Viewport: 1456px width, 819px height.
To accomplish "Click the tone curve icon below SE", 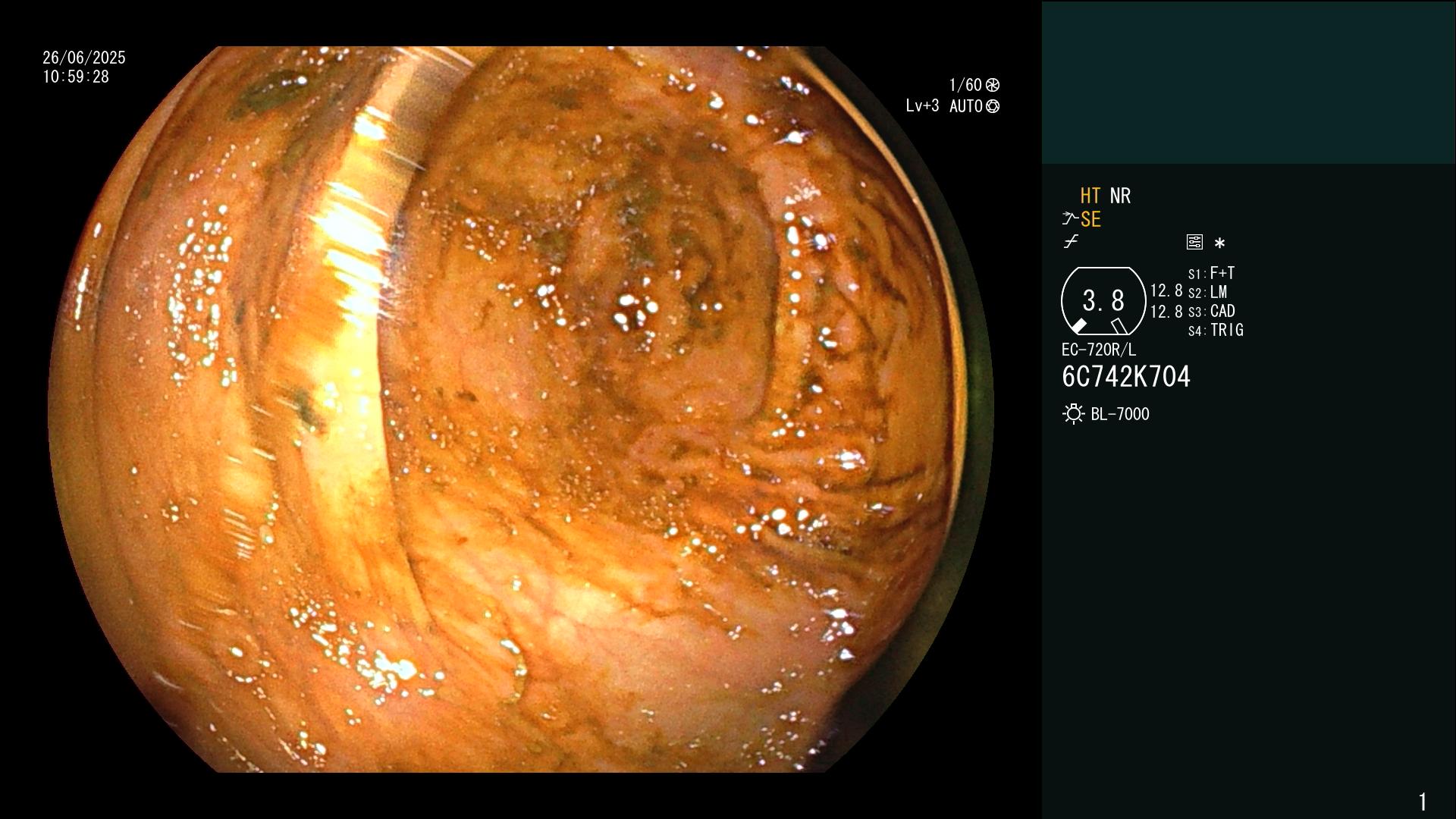I will [1071, 242].
